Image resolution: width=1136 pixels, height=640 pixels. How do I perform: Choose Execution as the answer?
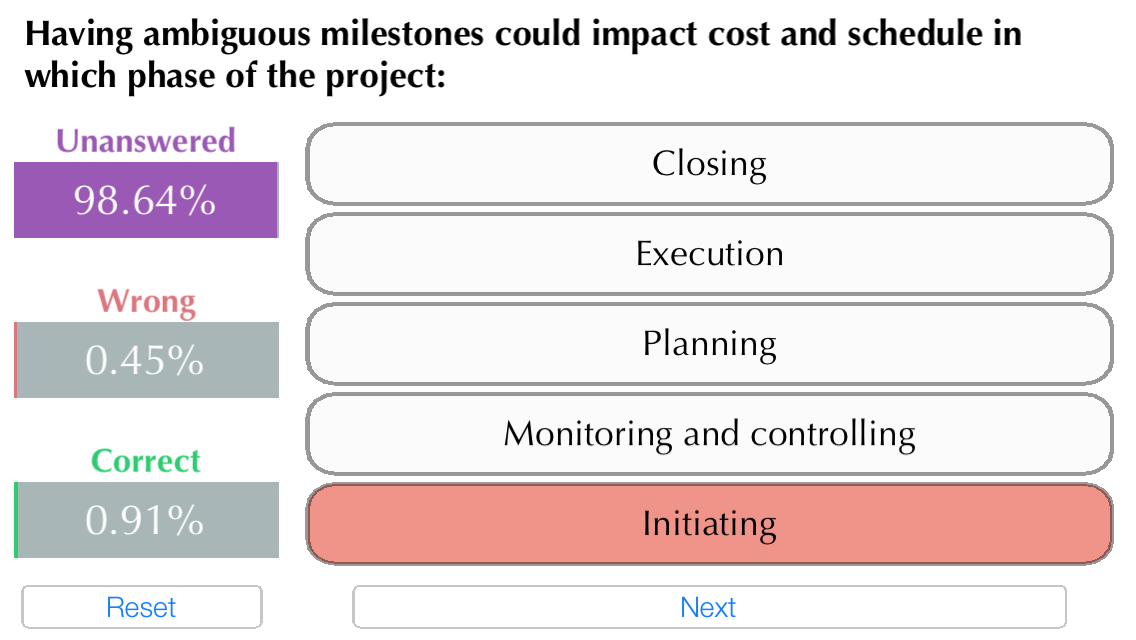point(709,254)
